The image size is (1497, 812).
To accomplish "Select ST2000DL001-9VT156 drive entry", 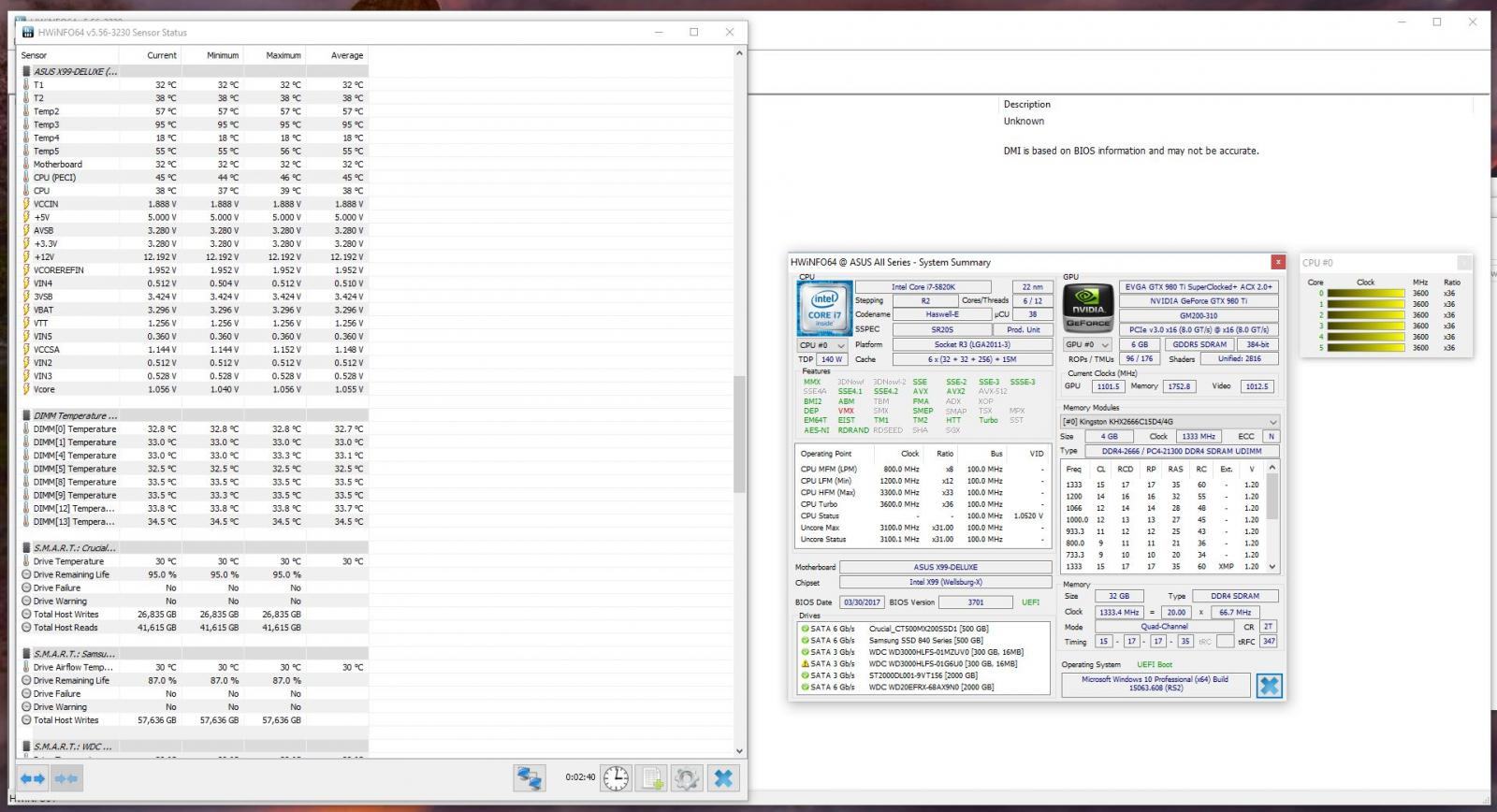I will [924, 675].
